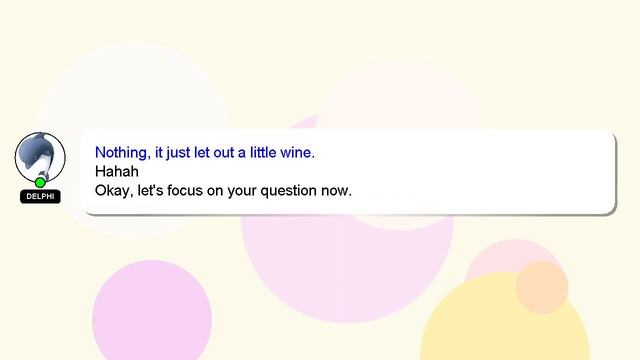Select the DELPHI name label
Viewport: 640px width, 360px height.
point(40,196)
